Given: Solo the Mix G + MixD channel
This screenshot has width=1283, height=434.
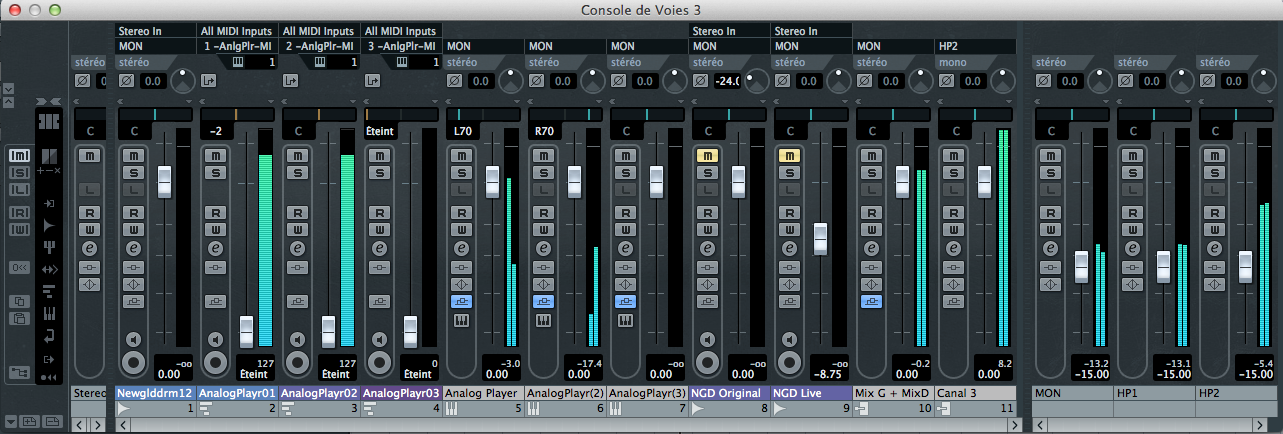Looking at the screenshot, I should coord(870,173).
